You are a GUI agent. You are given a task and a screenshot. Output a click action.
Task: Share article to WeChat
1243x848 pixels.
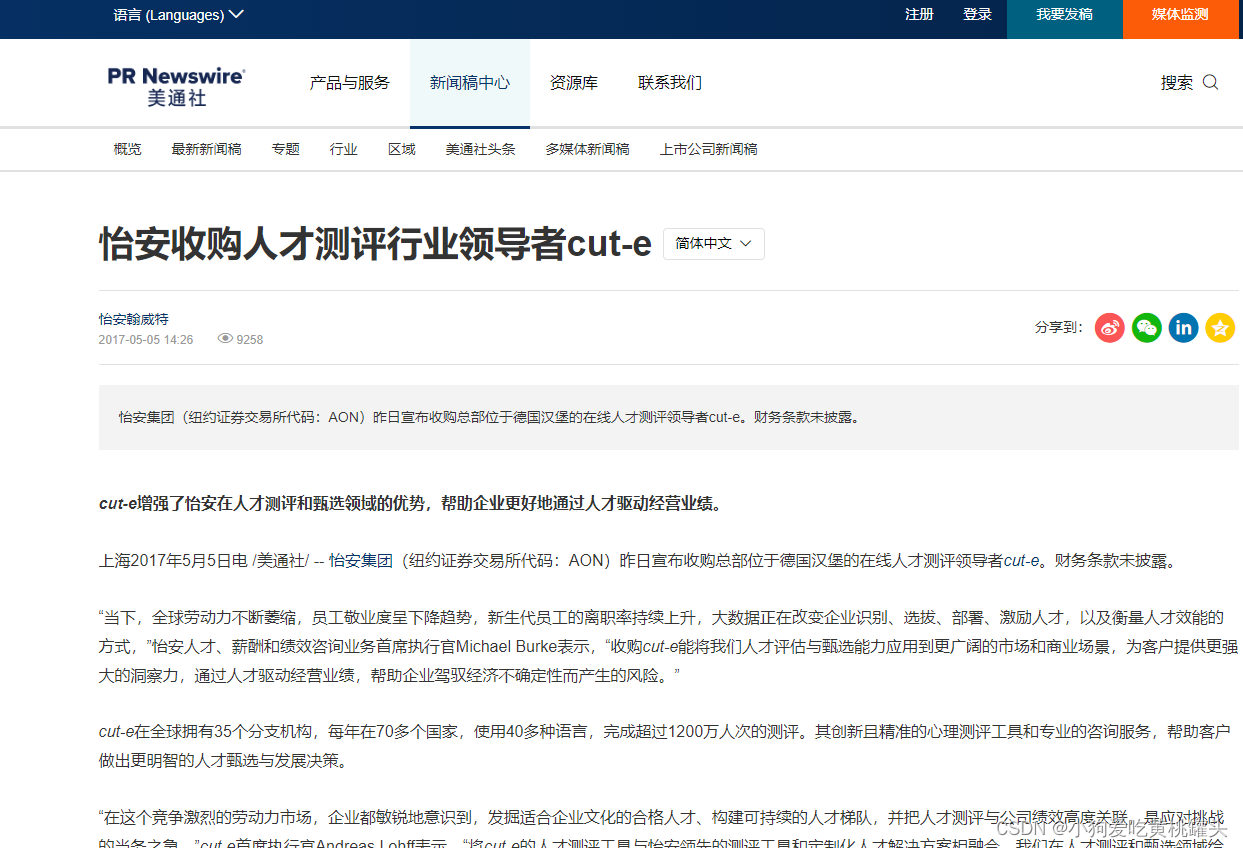tap(1147, 327)
